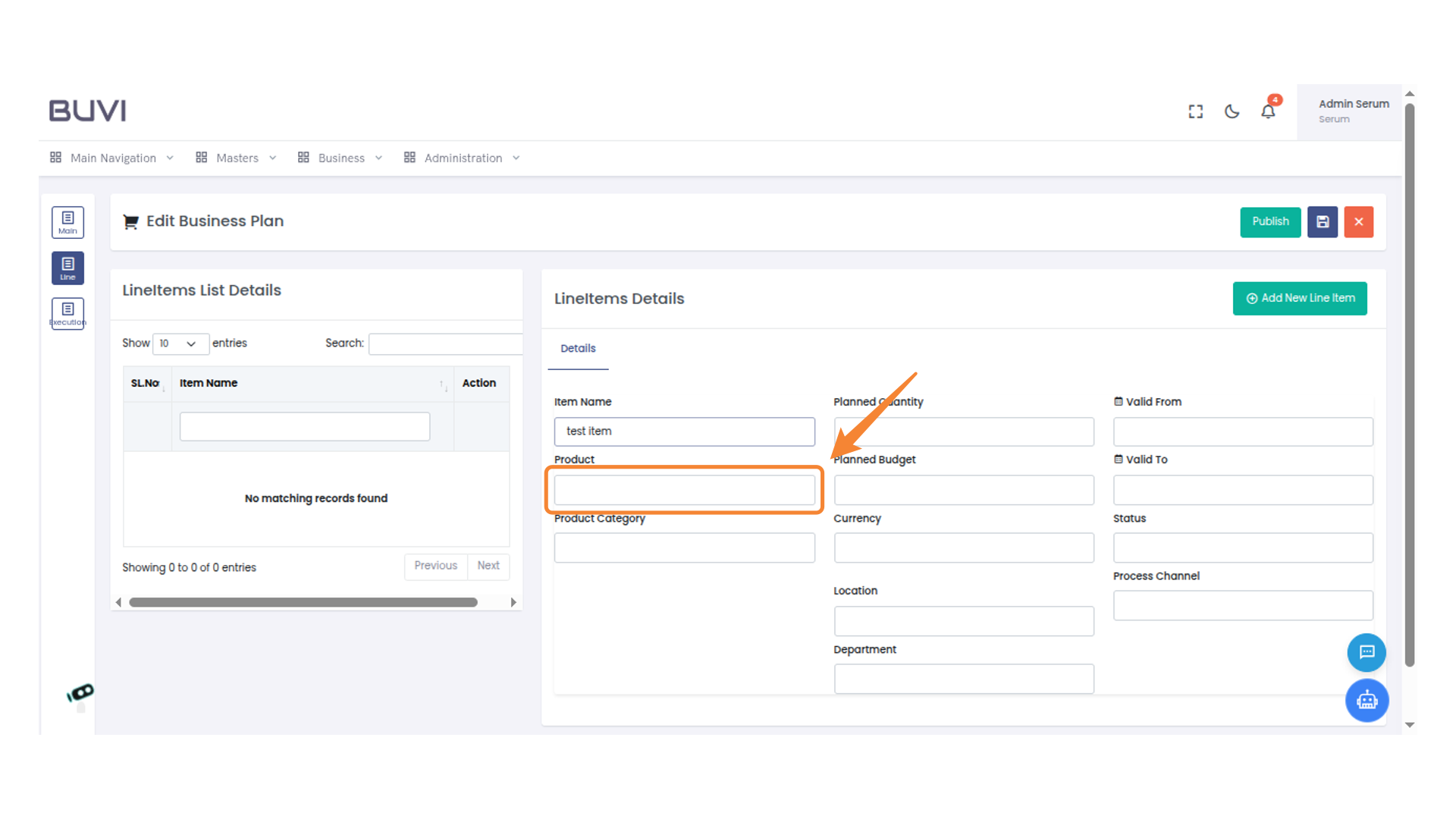Open the chat bubble icon
This screenshot has width=1456, height=819.
pyautogui.click(x=1367, y=652)
